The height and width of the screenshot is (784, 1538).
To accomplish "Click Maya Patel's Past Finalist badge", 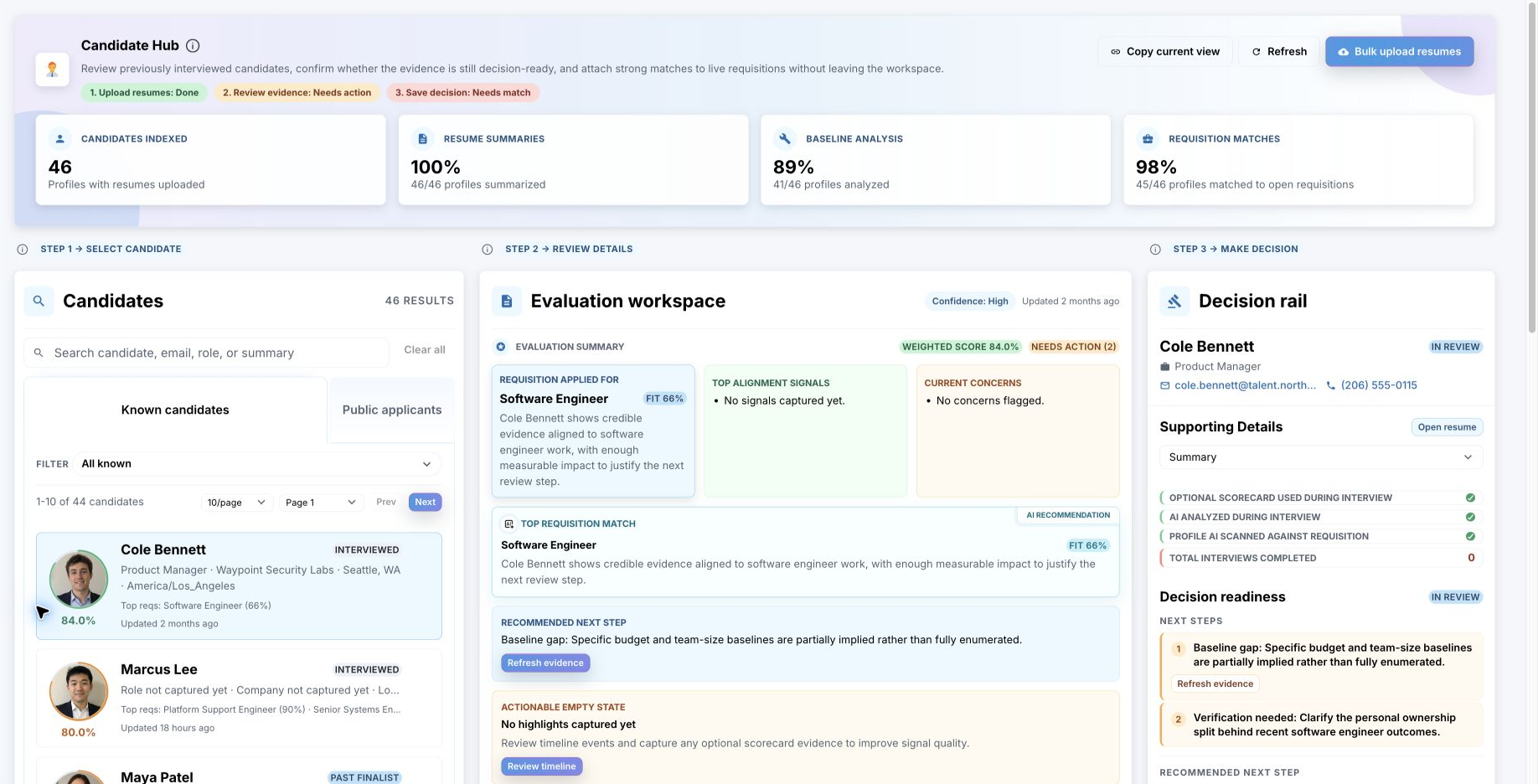I will [364, 777].
